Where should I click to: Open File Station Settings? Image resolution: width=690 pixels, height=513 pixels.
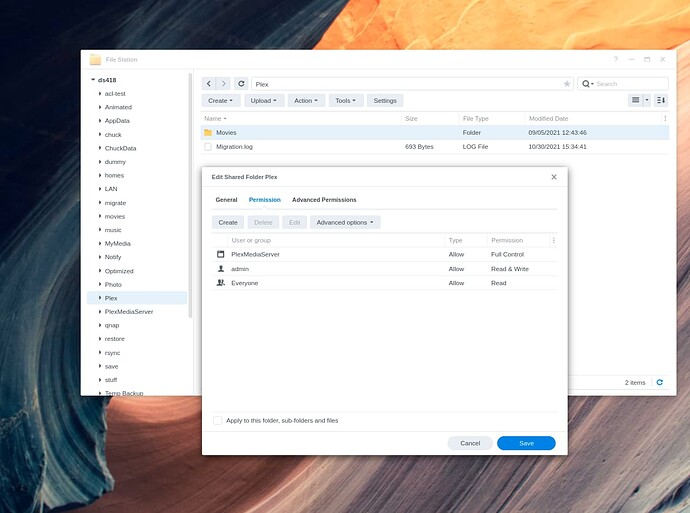click(x=385, y=101)
